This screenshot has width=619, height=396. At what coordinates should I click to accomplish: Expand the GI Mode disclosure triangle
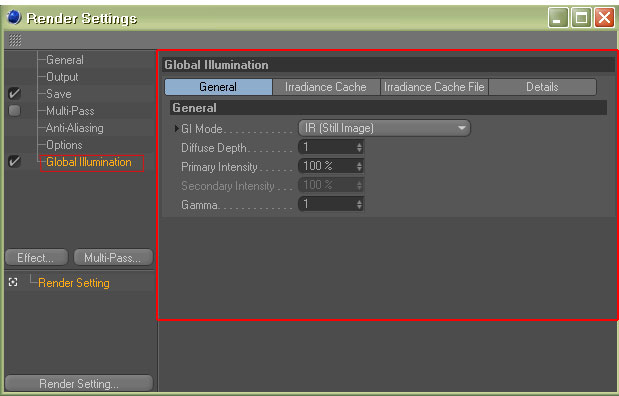point(176,128)
